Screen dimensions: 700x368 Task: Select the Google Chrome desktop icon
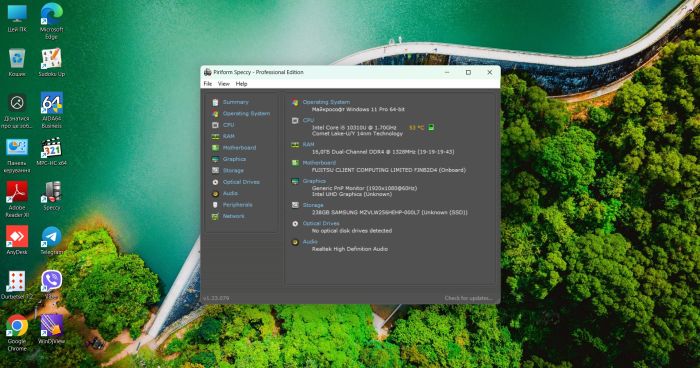tap(17, 333)
